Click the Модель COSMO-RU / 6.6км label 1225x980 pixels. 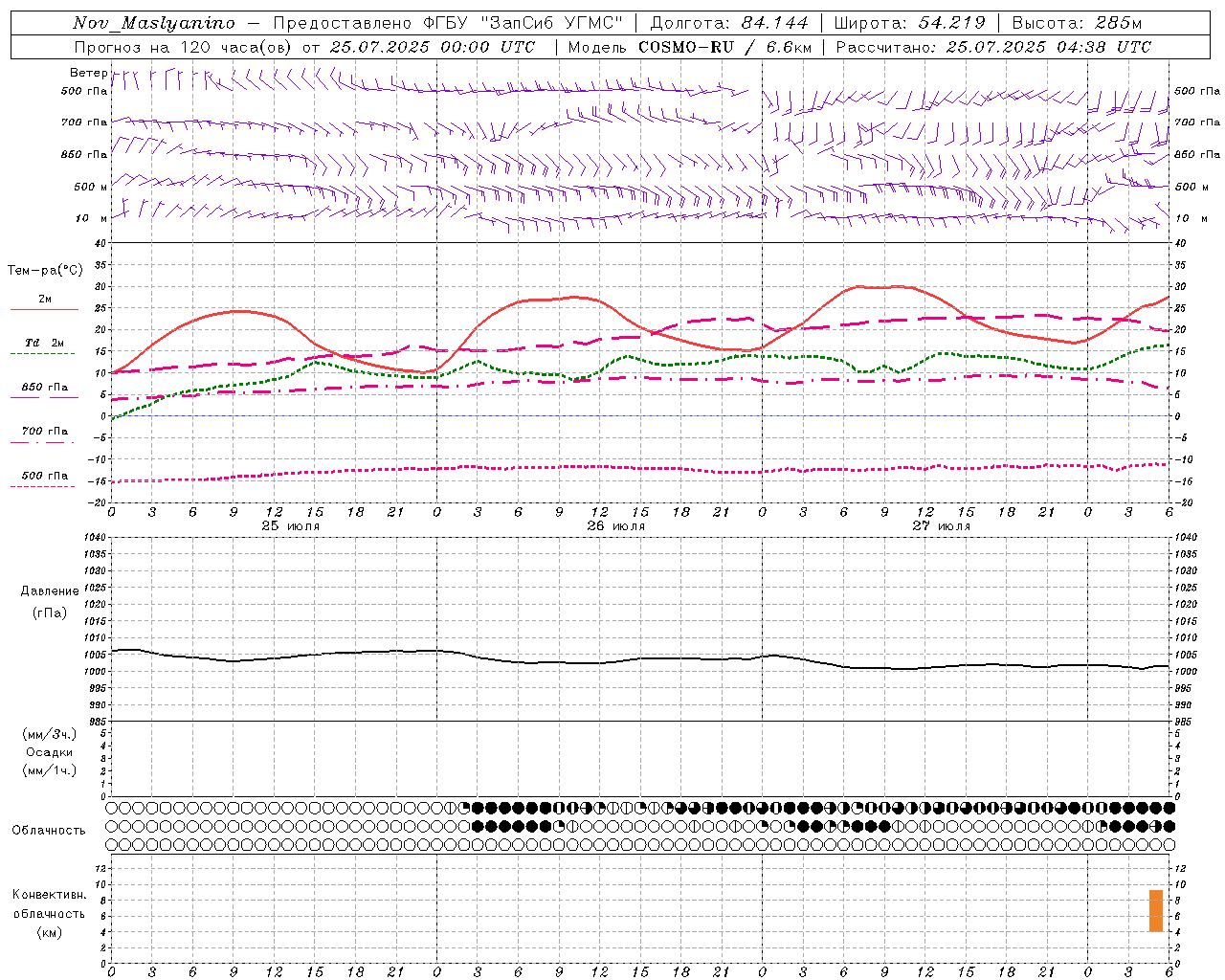point(689,47)
